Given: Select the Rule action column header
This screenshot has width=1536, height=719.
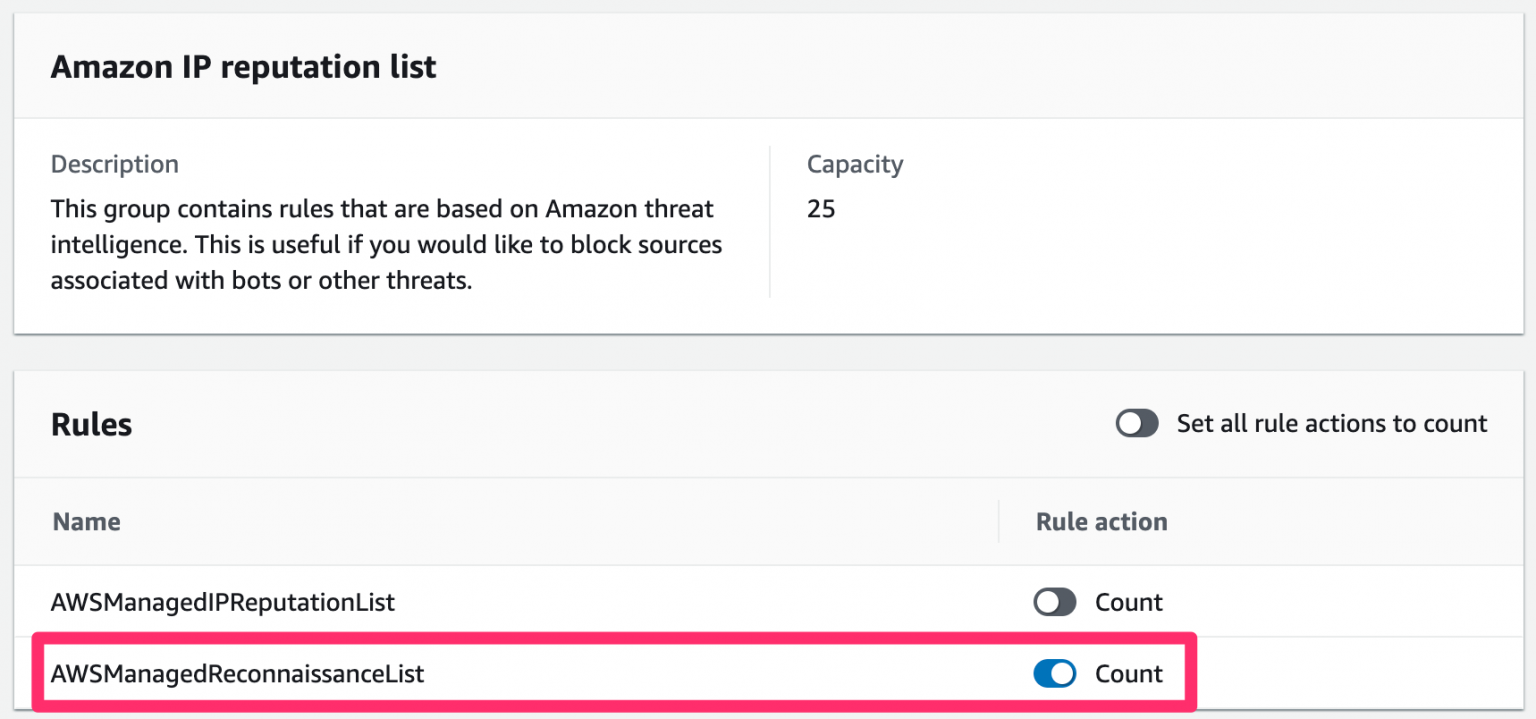Looking at the screenshot, I should click(1101, 521).
